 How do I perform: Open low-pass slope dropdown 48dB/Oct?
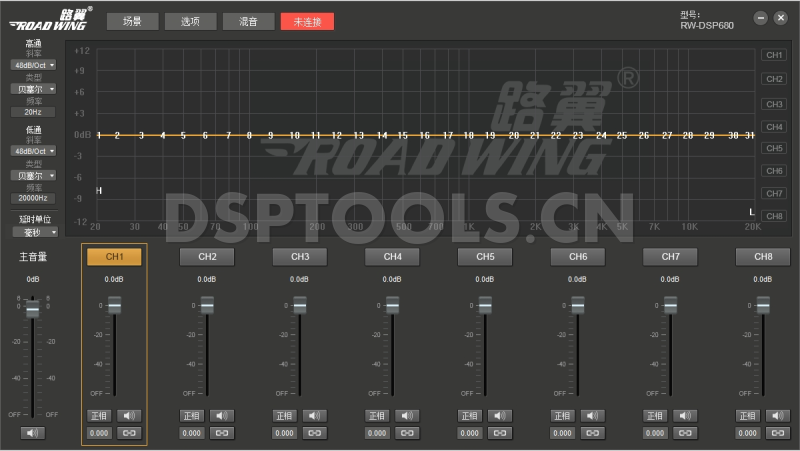click(x=33, y=152)
